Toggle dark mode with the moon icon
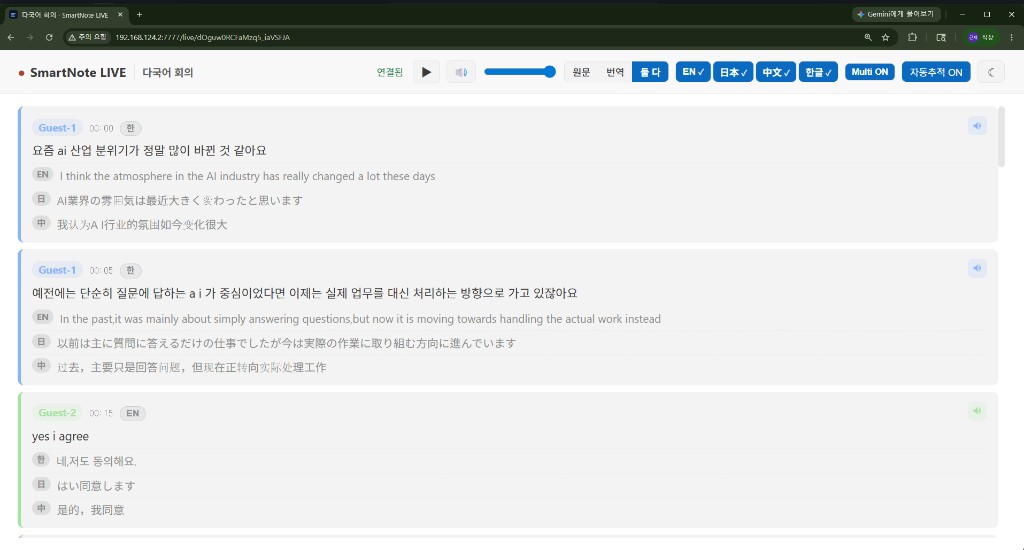Image resolution: width=1024 pixels, height=550 pixels. pos(991,72)
